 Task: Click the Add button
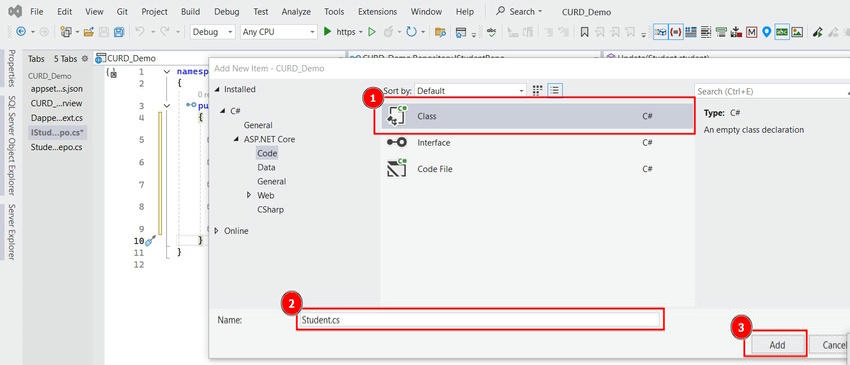(778, 345)
